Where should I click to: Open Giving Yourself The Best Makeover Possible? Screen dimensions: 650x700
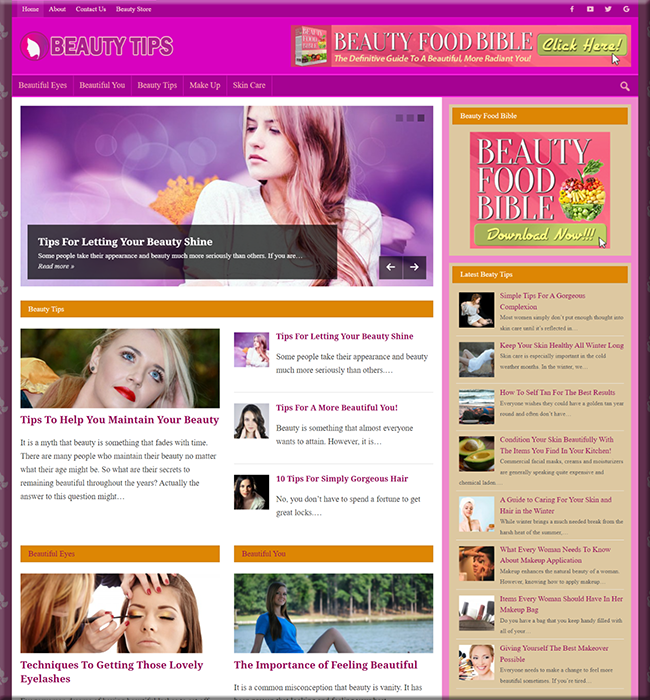click(554, 654)
